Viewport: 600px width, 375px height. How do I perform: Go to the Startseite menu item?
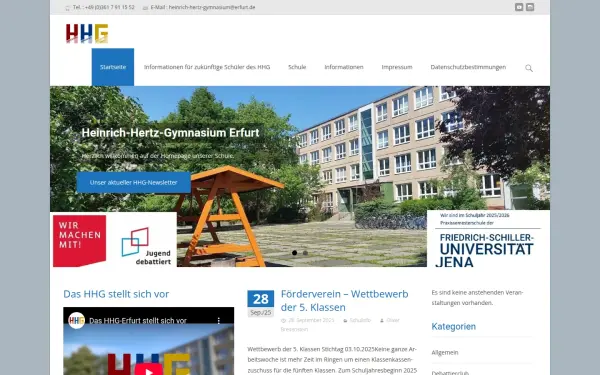pyautogui.click(x=113, y=67)
